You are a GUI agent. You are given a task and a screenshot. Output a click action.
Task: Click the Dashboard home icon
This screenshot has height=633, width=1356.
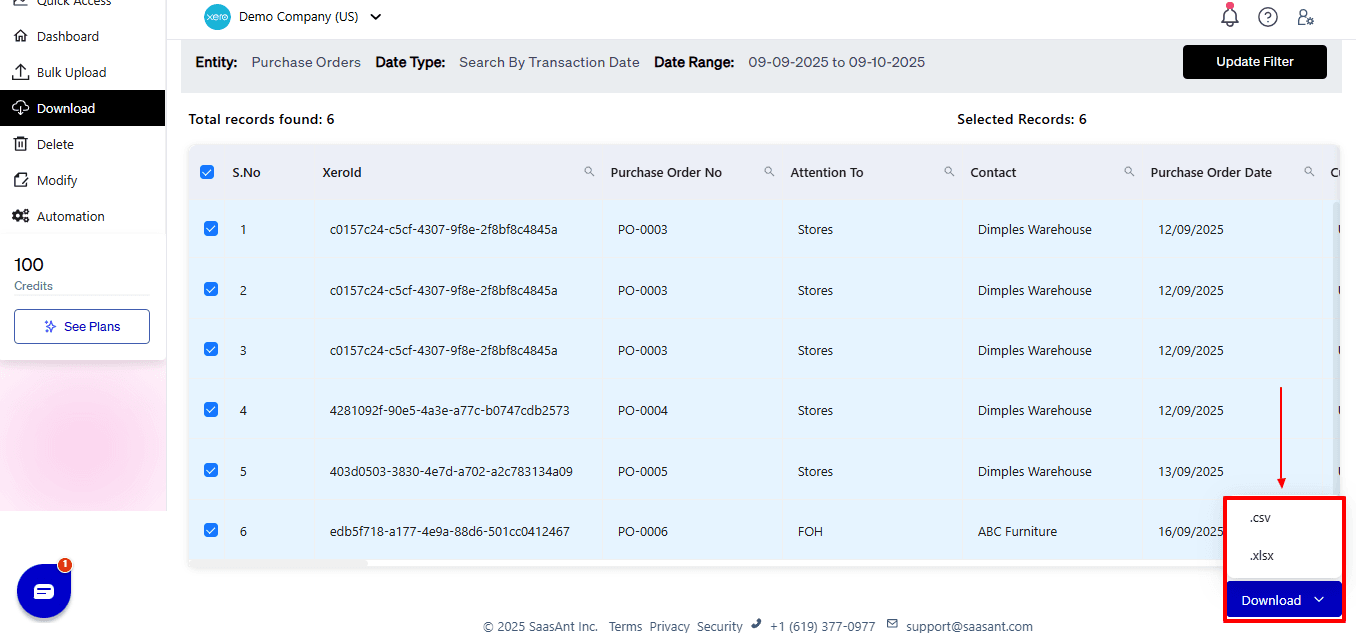pos(20,36)
